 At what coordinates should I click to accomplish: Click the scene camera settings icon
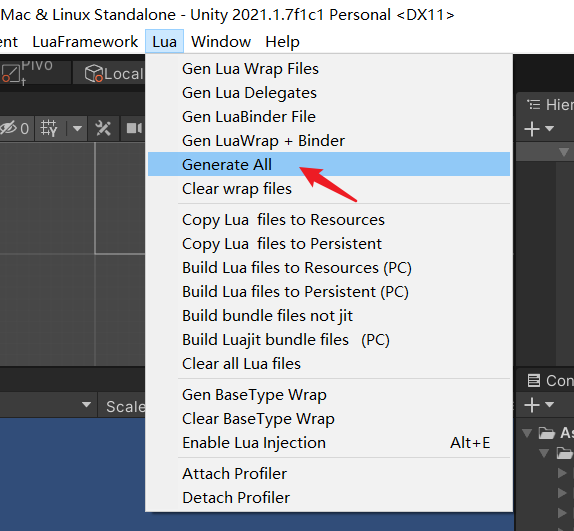click(134, 128)
